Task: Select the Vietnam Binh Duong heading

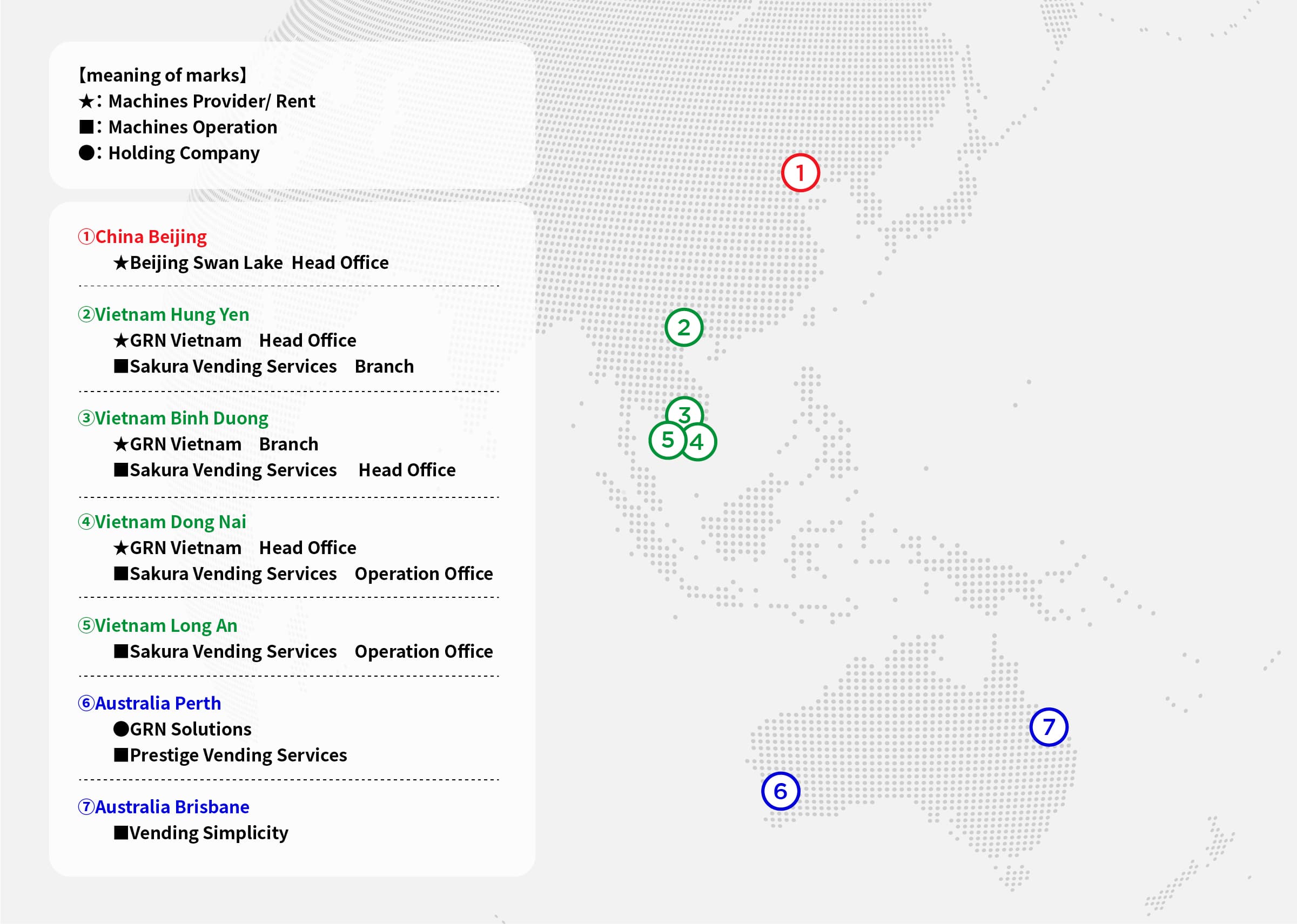Action: pos(173,418)
